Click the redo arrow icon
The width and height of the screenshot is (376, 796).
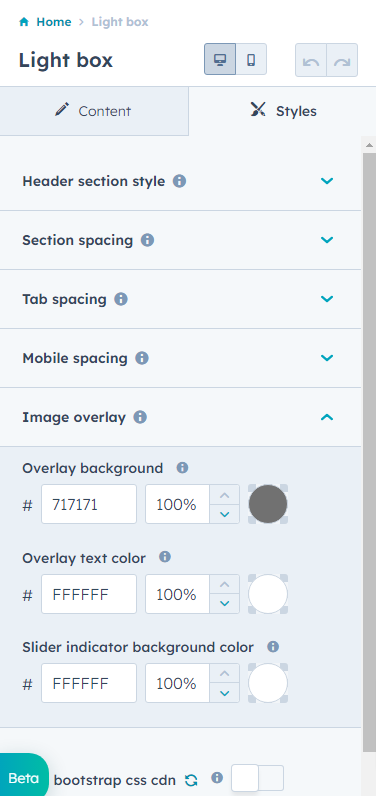pyautogui.click(x=343, y=60)
